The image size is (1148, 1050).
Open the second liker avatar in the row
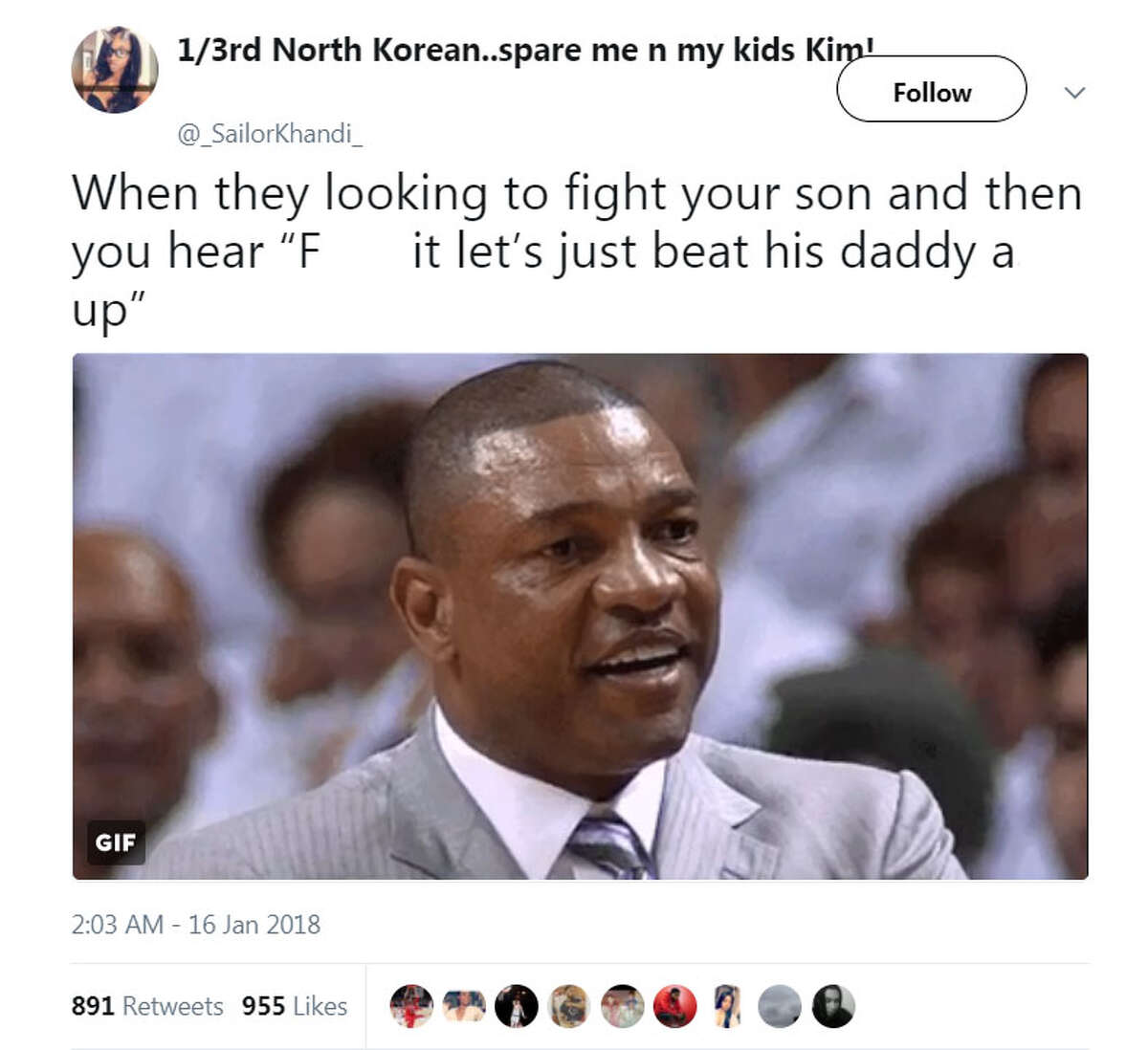[464, 1006]
